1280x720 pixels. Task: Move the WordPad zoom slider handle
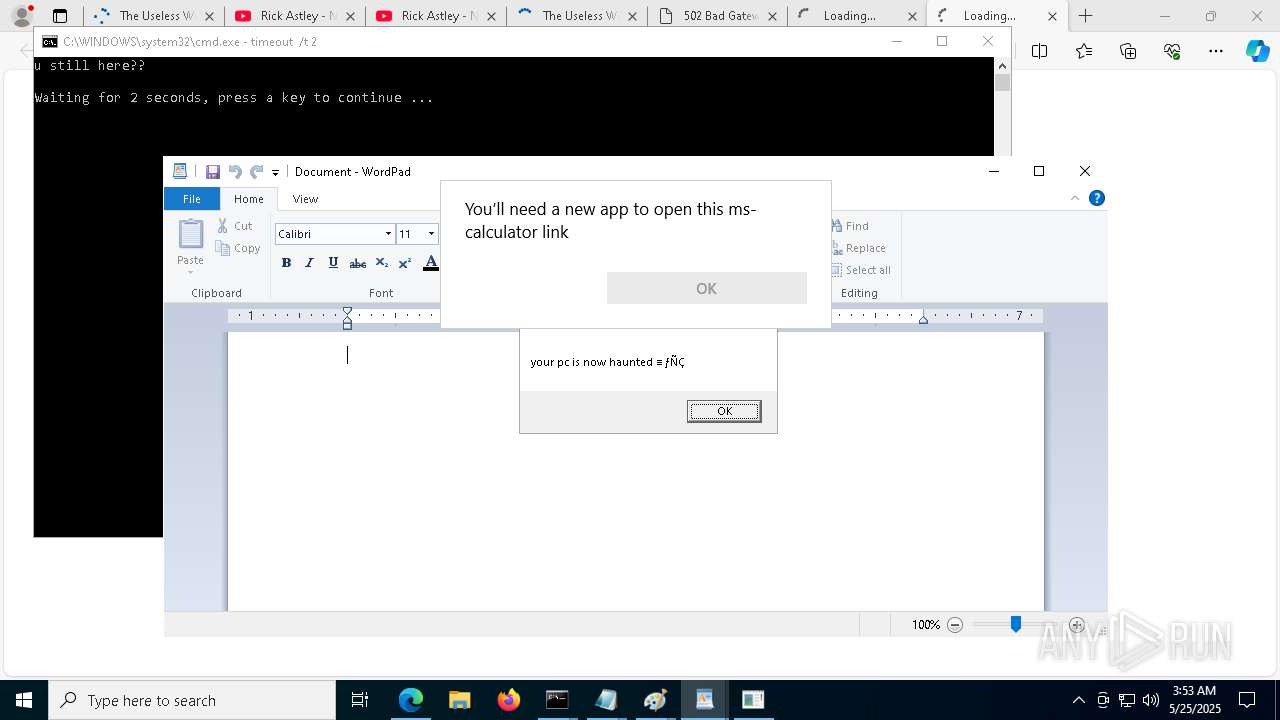(x=1015, y=624)
